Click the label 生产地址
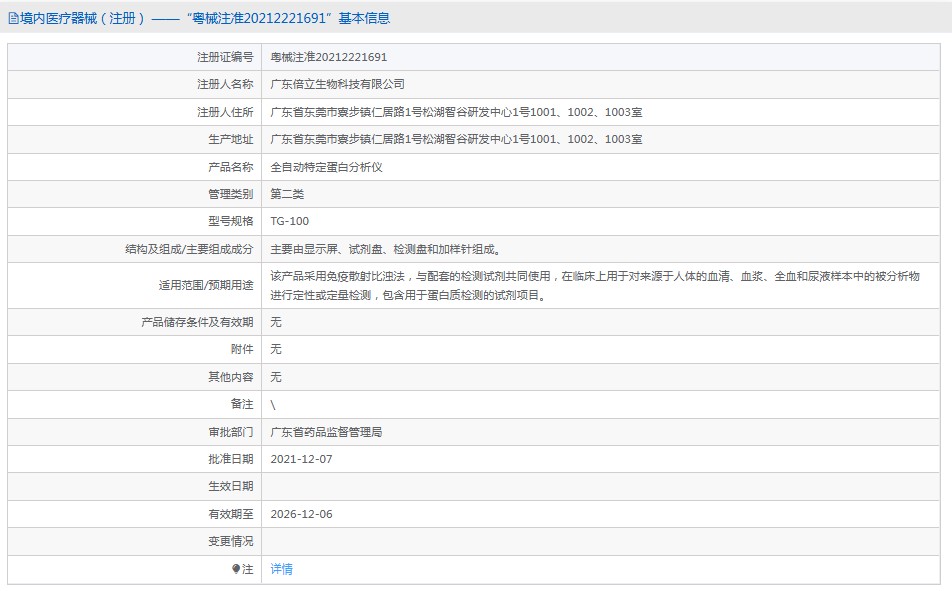This screenshot has width=952, height=591. (231, 139)
